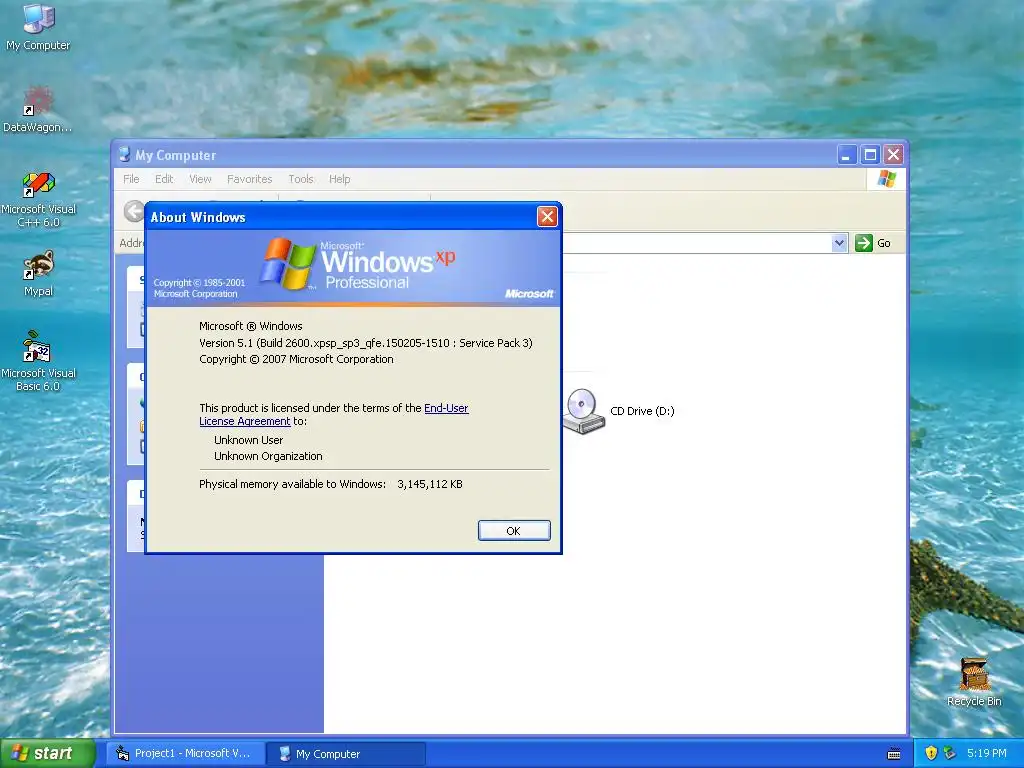This screenshot has height=768, width=1024.
Task: Click the 5:19 PM clock
Action: tap(987, 753)
